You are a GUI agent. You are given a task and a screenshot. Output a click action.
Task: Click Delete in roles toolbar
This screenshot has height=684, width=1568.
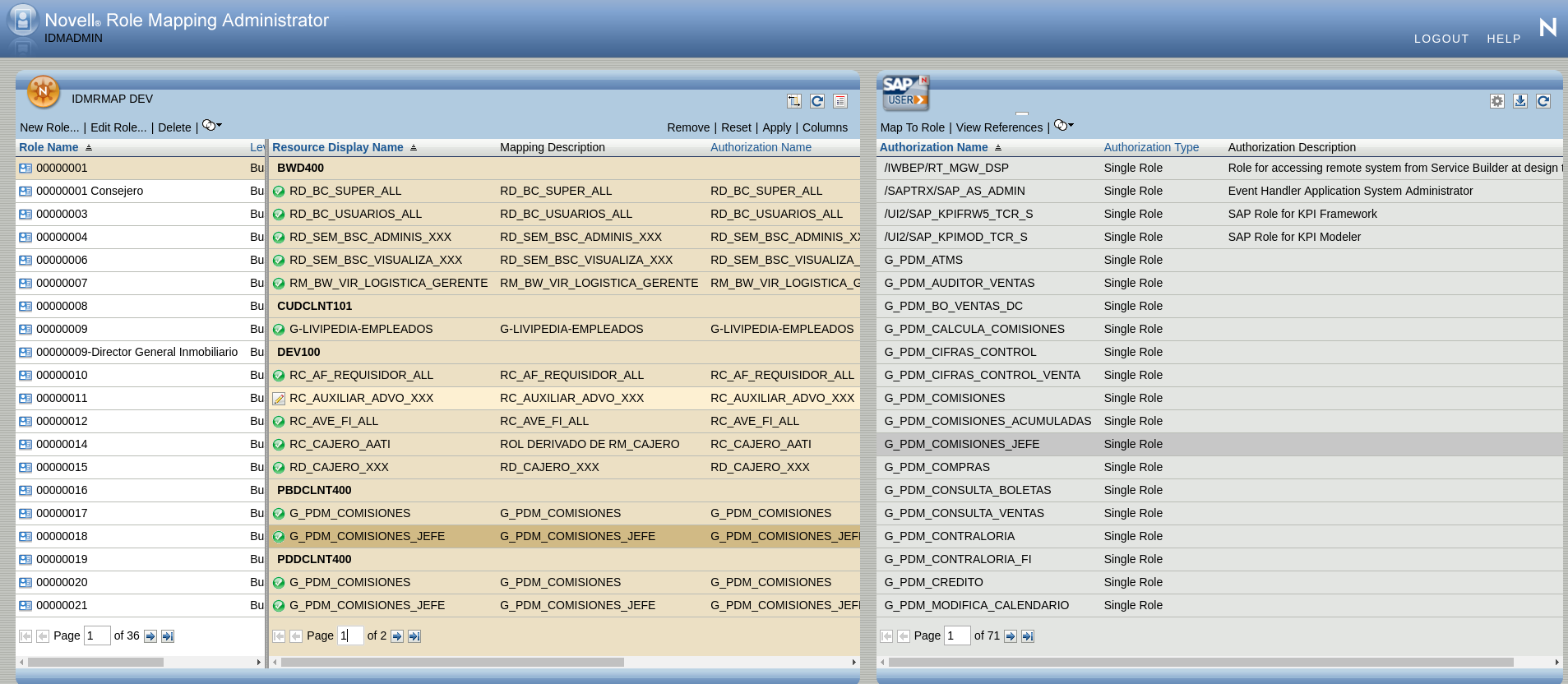[174, 127]
